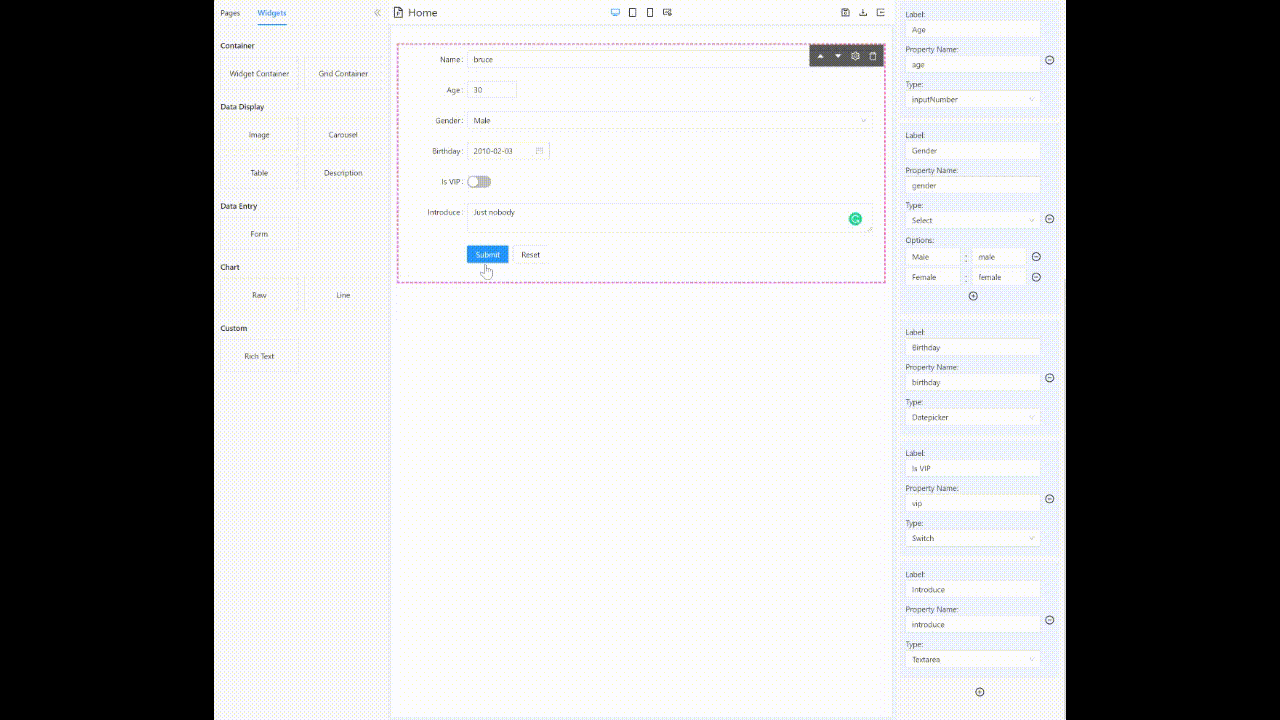Move the form widget down

click(838, 56)
